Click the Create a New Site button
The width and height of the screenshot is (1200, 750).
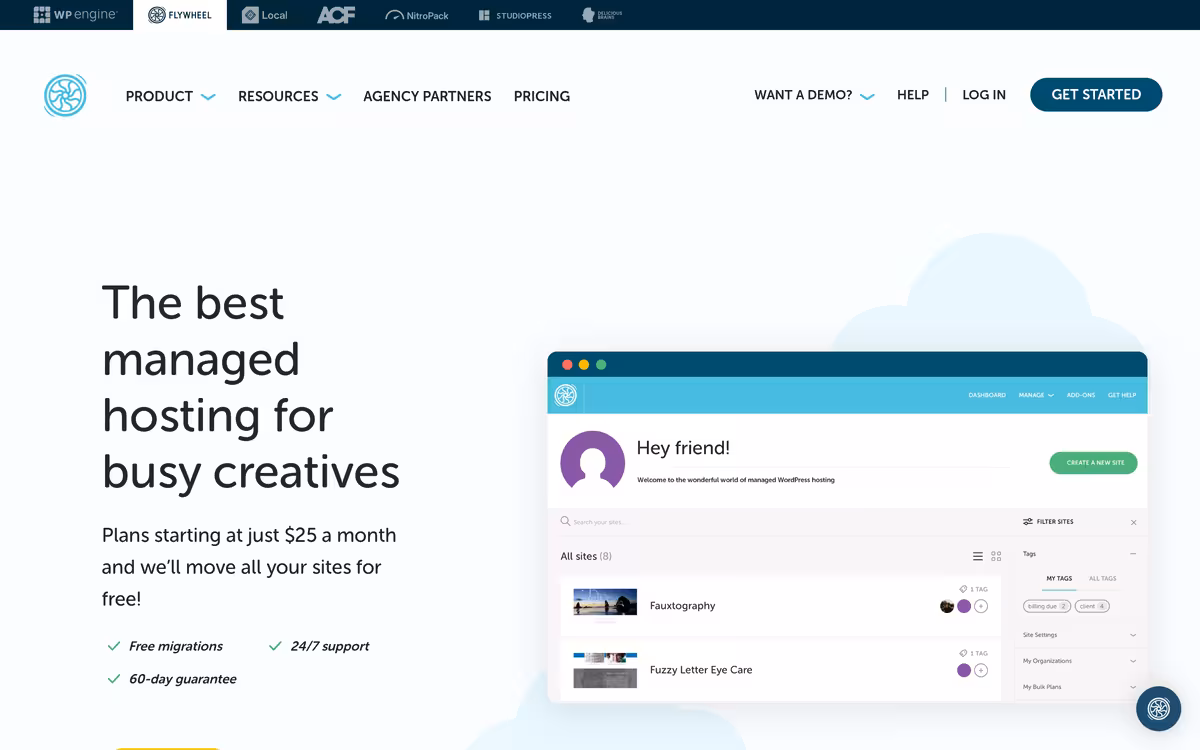(1094, 463)
